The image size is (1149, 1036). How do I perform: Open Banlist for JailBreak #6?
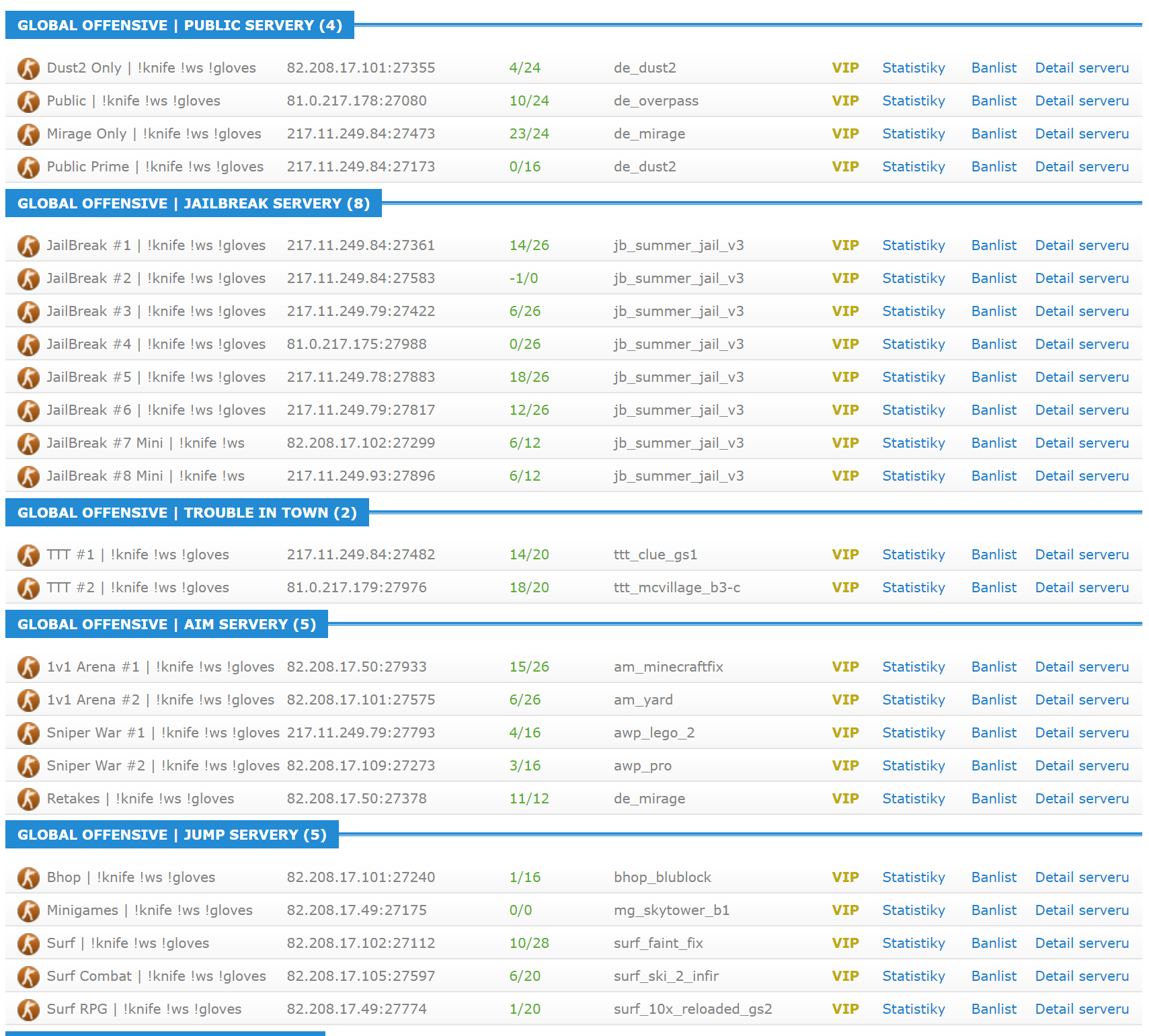pyautogui.click(x=994, y=410)
